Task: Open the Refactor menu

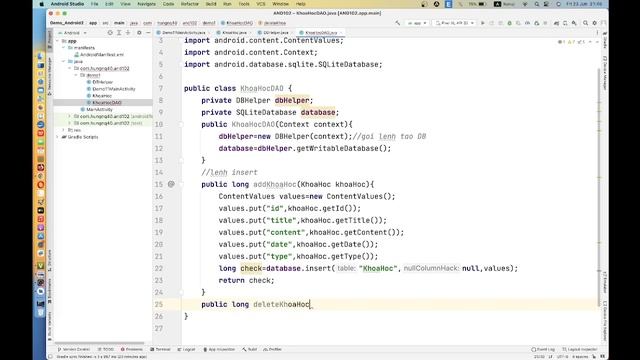Action: tap(190, 4)
